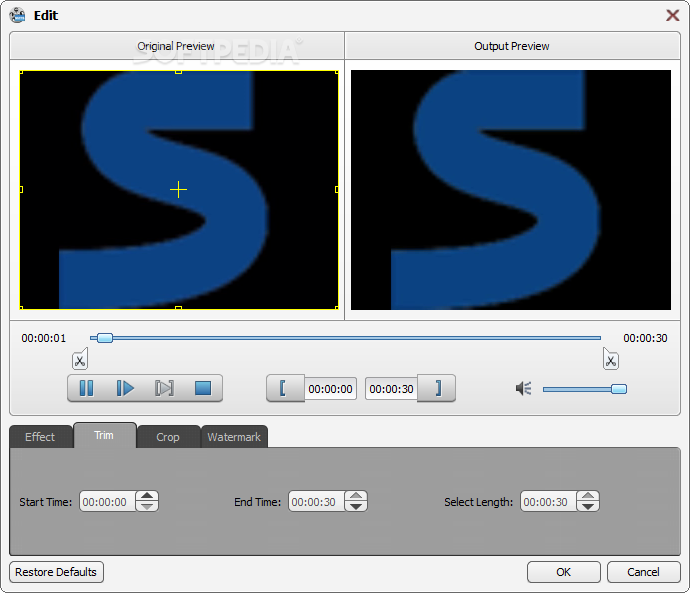The height and width of the screenshot is (593, 690).
Task: Click the Output Preview header
Action: point(512,46)
